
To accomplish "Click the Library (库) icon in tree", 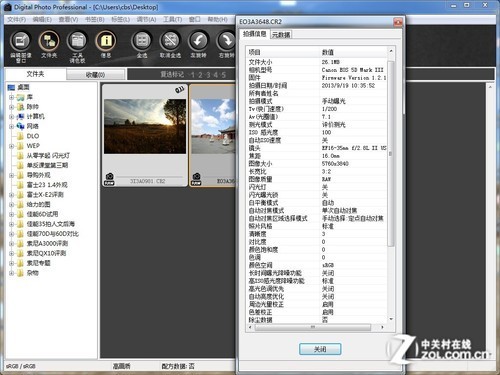I will pyautogui.click(x=21, y=97).
